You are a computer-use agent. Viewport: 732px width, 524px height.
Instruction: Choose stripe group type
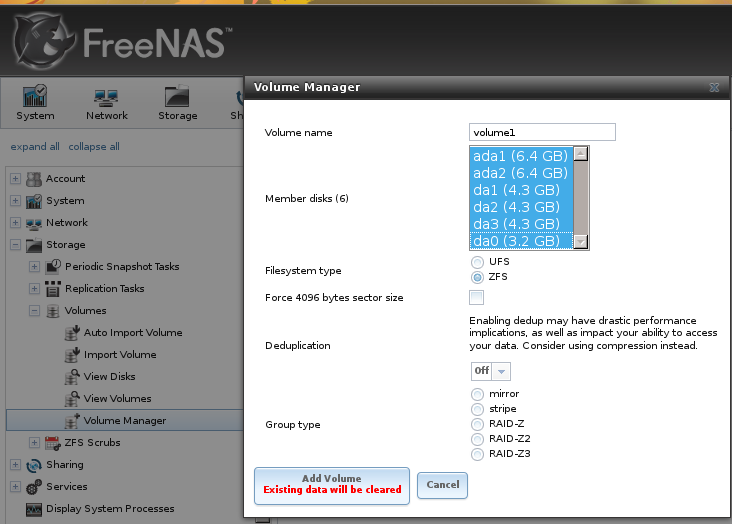(x=477, y=409)
